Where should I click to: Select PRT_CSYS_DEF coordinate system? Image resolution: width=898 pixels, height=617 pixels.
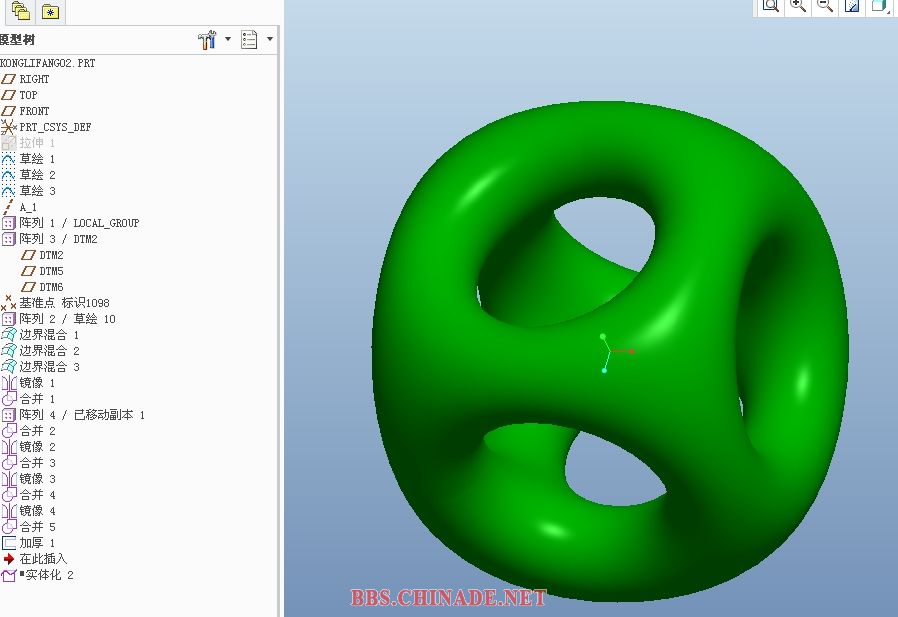pos(46,127)
